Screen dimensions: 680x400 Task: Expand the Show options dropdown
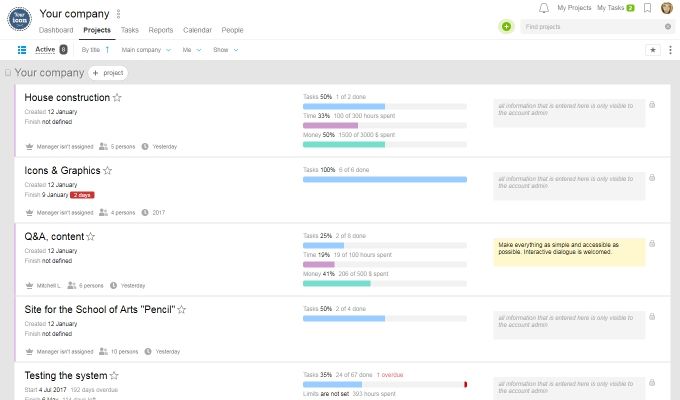pos(226,49)
